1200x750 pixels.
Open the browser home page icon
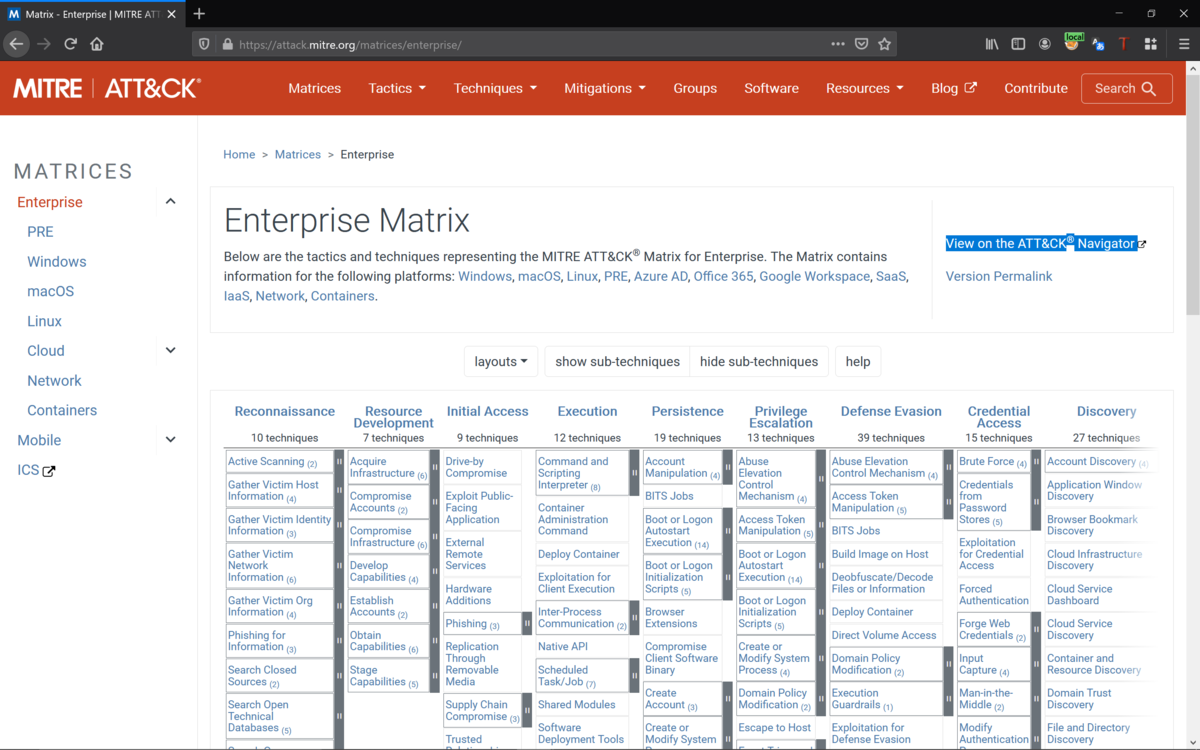97,44
